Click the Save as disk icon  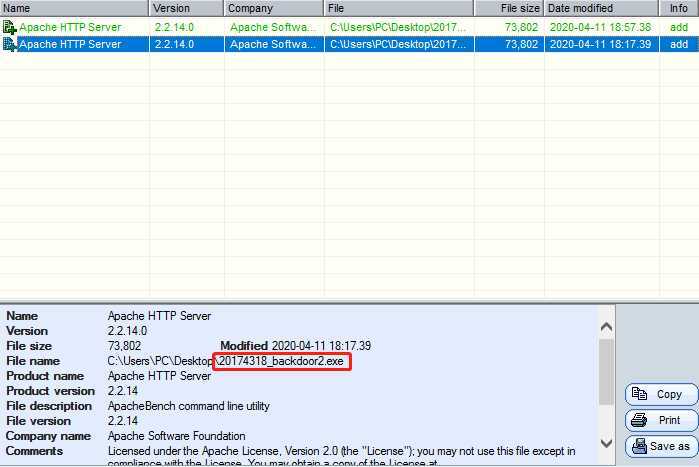[x=639, y=446]
